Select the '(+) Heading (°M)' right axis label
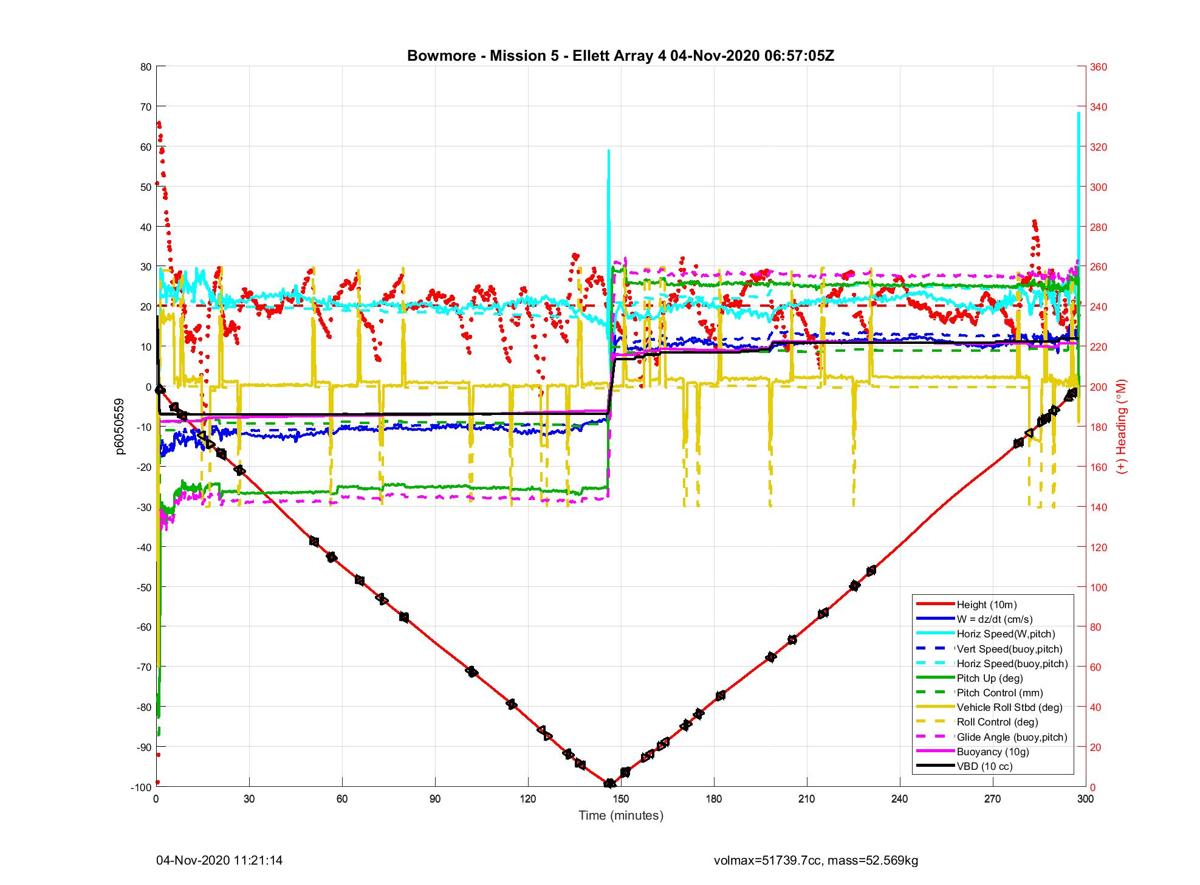The width and height of the screenshot is (1200, 885). click(x=1122, y=426)
